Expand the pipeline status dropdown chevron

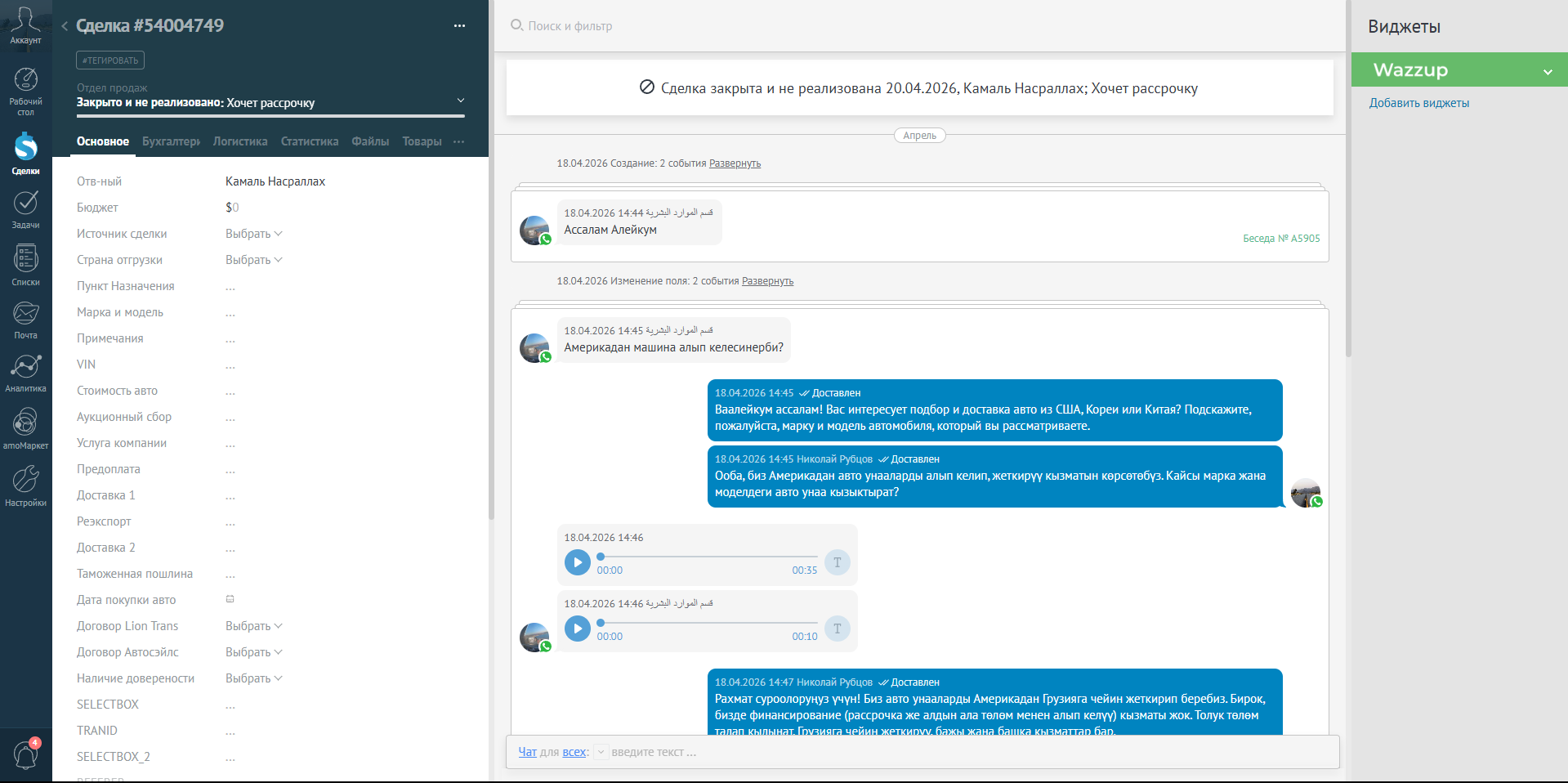[461, 101]
